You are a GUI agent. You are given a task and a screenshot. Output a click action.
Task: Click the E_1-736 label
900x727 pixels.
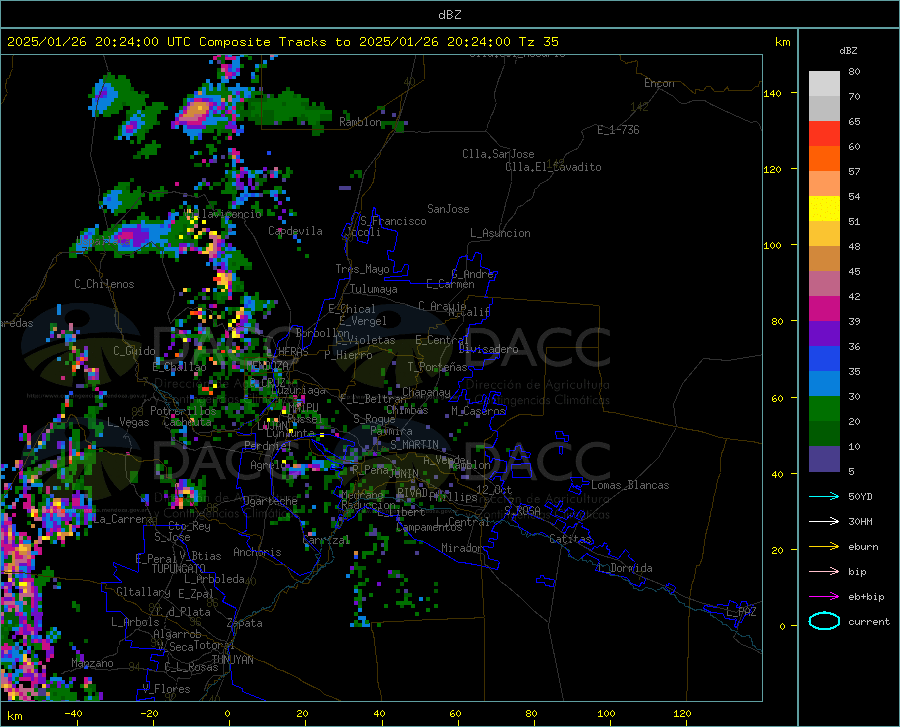pyautogui.click(x=618, y=130)
